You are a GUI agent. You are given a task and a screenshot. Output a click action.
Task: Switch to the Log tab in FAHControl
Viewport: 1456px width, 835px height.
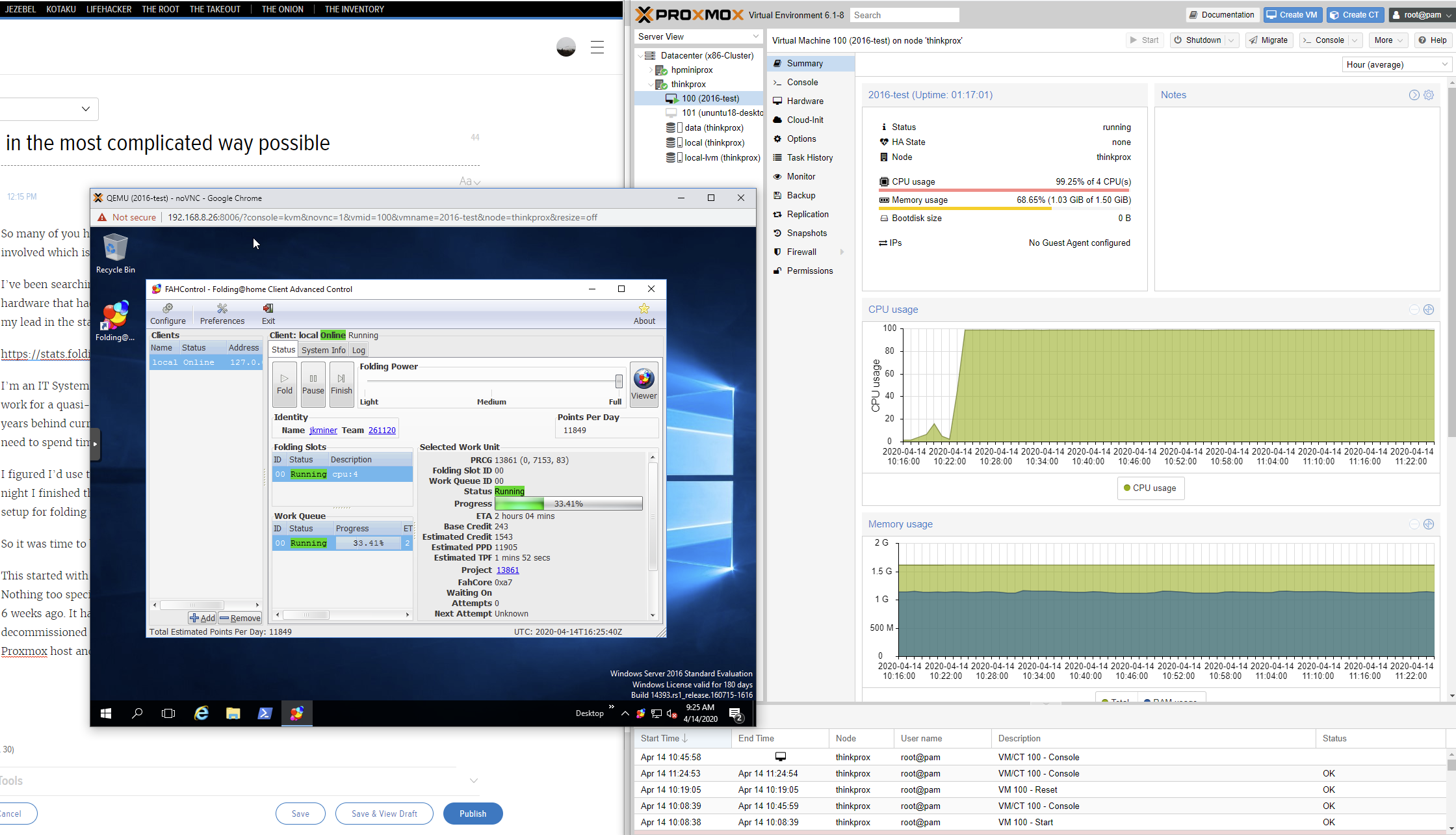(359, 350)
